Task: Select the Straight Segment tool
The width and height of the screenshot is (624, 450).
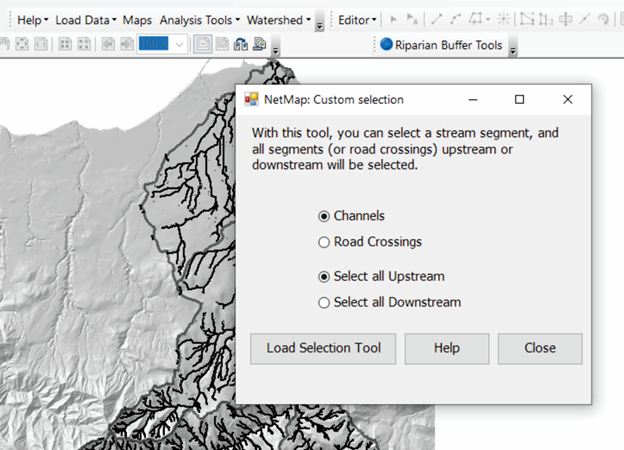Action: tap(437, 19)
